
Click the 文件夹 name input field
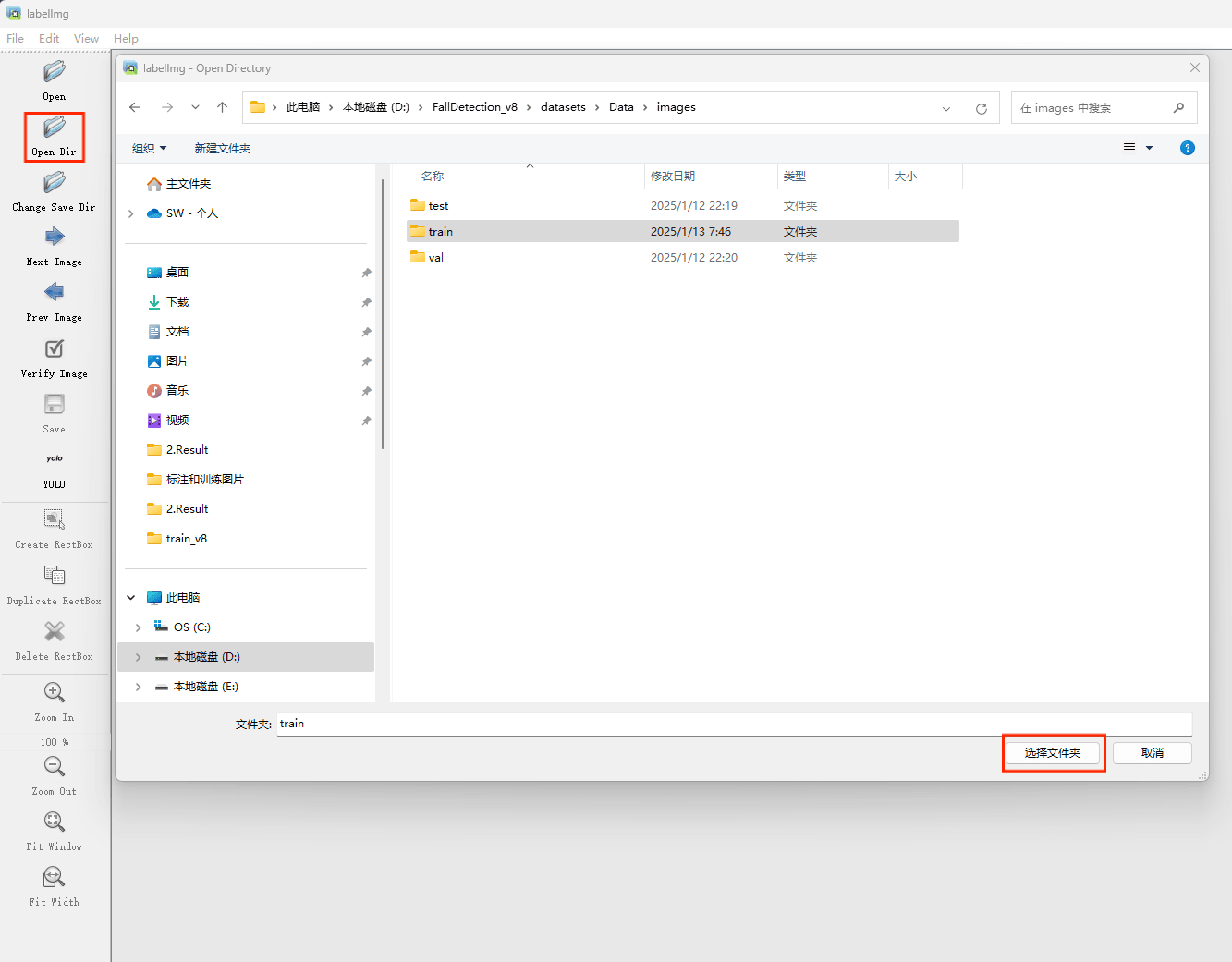[x=735, y=724]
